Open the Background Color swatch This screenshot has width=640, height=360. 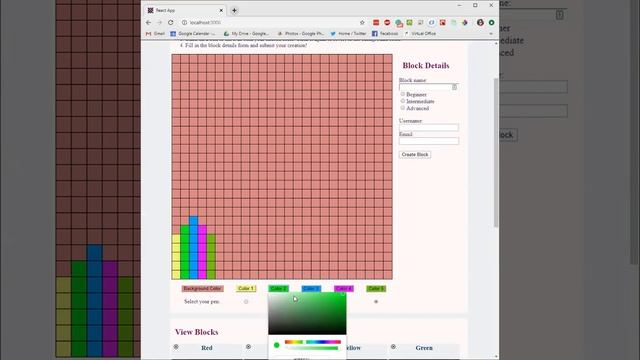point(202,289)
